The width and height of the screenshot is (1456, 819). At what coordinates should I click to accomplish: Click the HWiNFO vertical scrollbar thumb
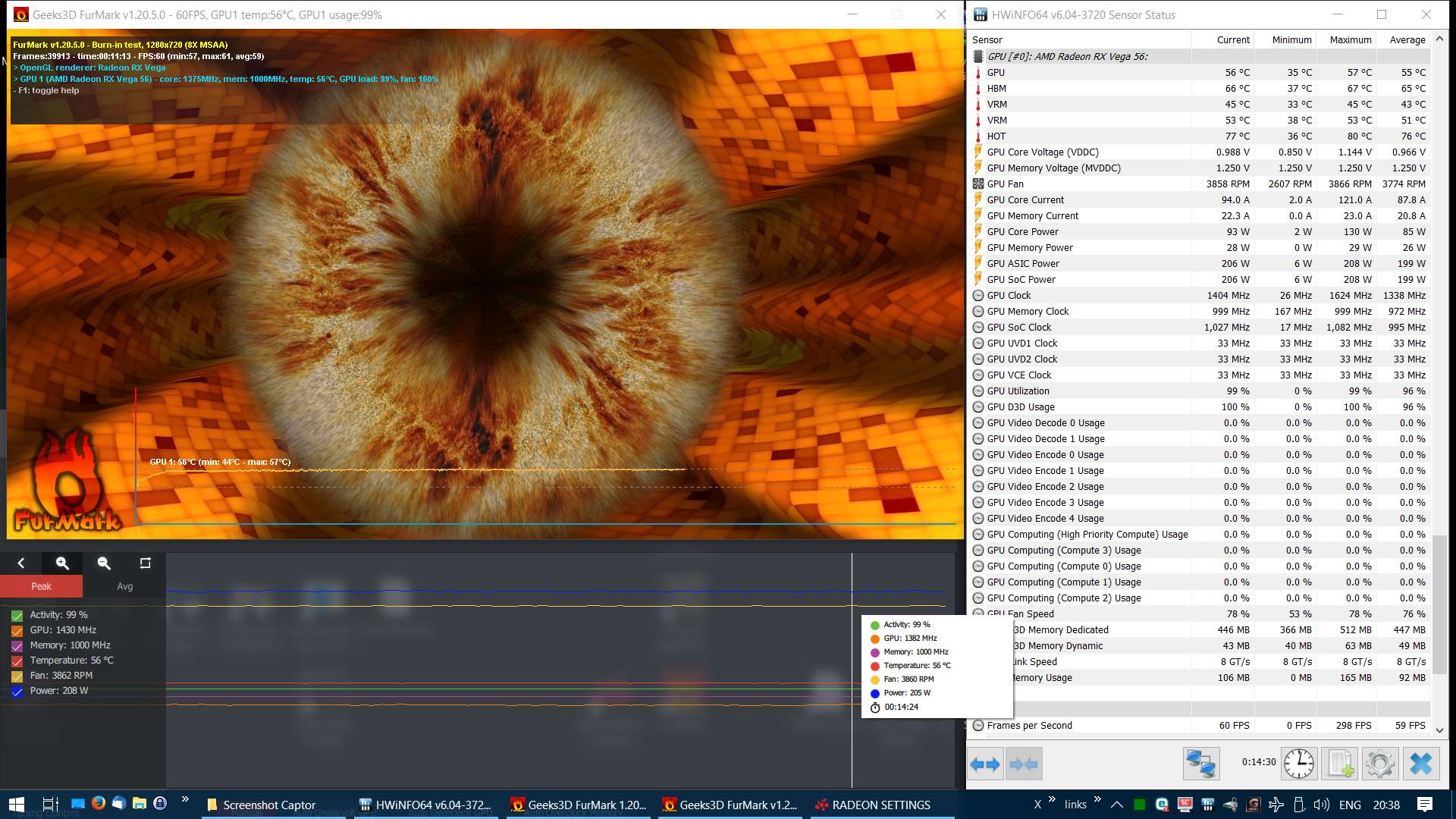pos(1439,604)
